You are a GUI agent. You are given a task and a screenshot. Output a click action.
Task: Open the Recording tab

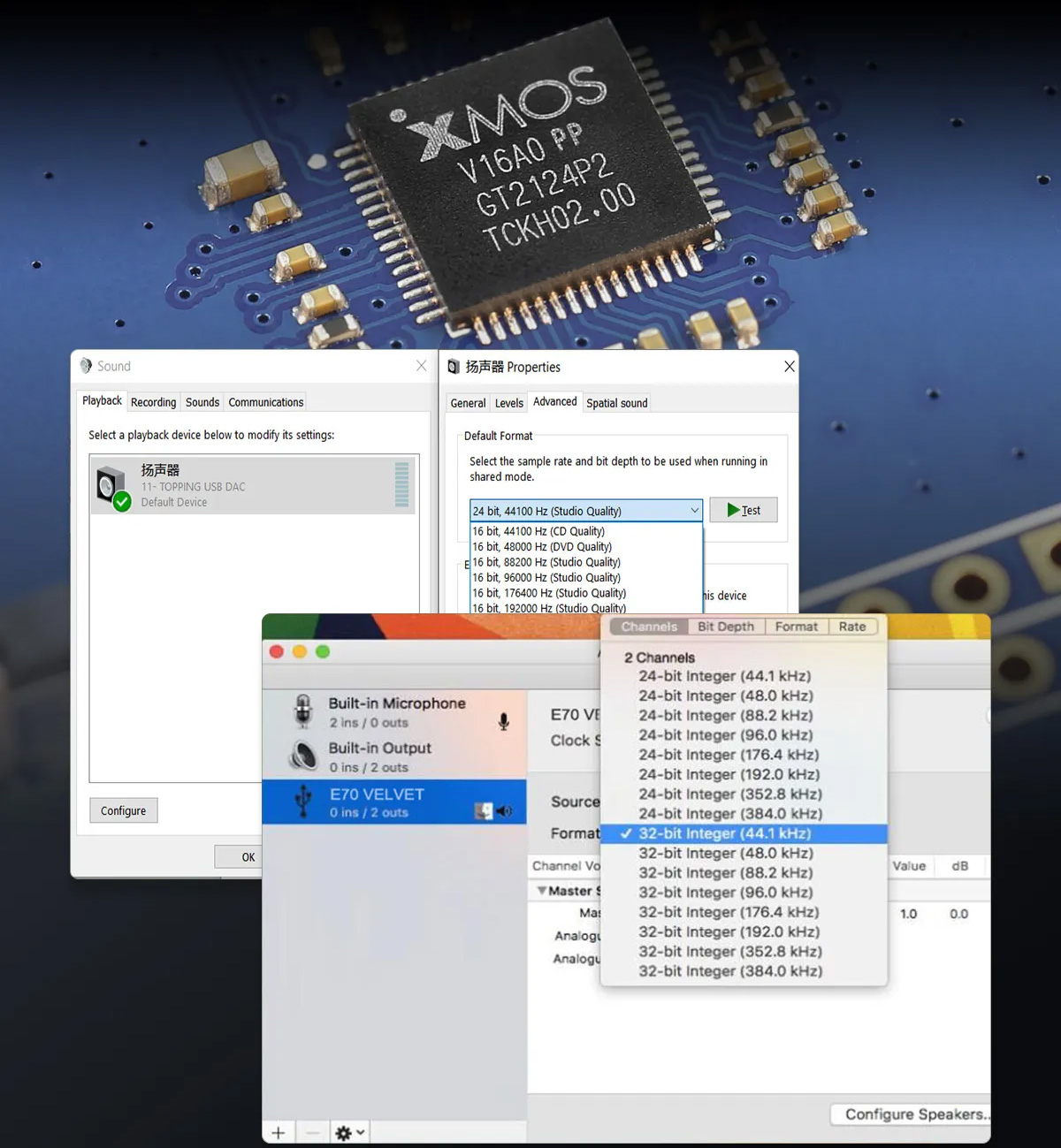pos(154,402)
